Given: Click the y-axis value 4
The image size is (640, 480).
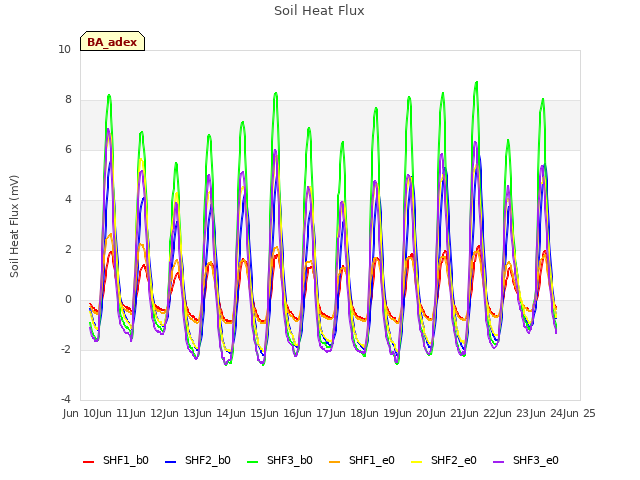Looking at the screenshot, I should [x=68, y=200].
